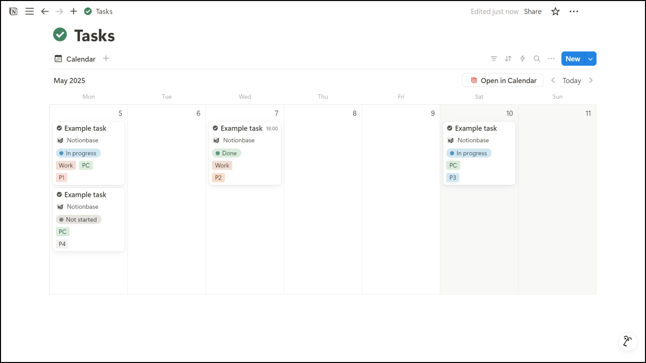Click the May 2025 label
The image size is (646, 363).
pos(69,80)
